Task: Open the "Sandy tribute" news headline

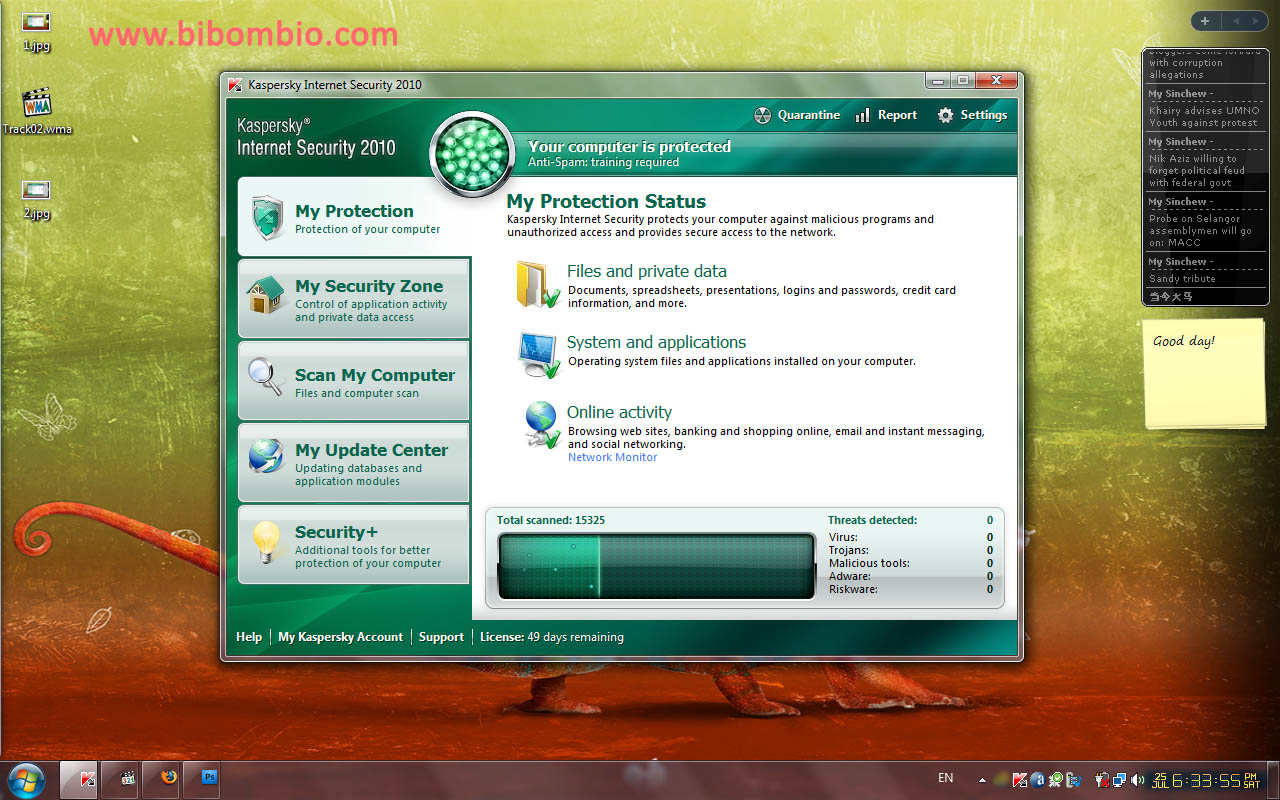Action: pyautogui.click(x=1182, y=279)
